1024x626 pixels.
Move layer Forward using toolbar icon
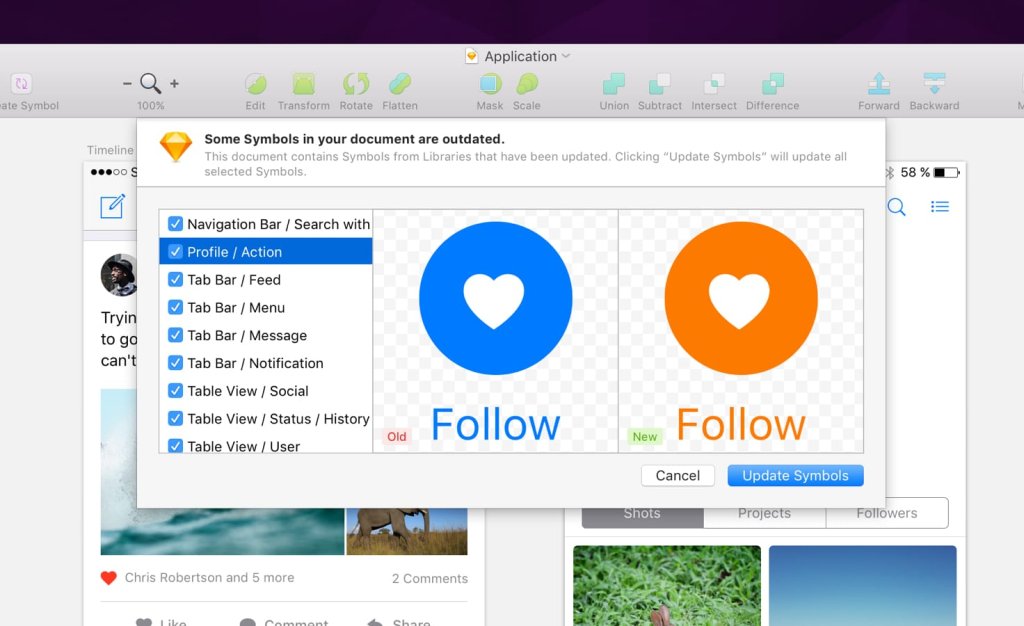[879, 84]
